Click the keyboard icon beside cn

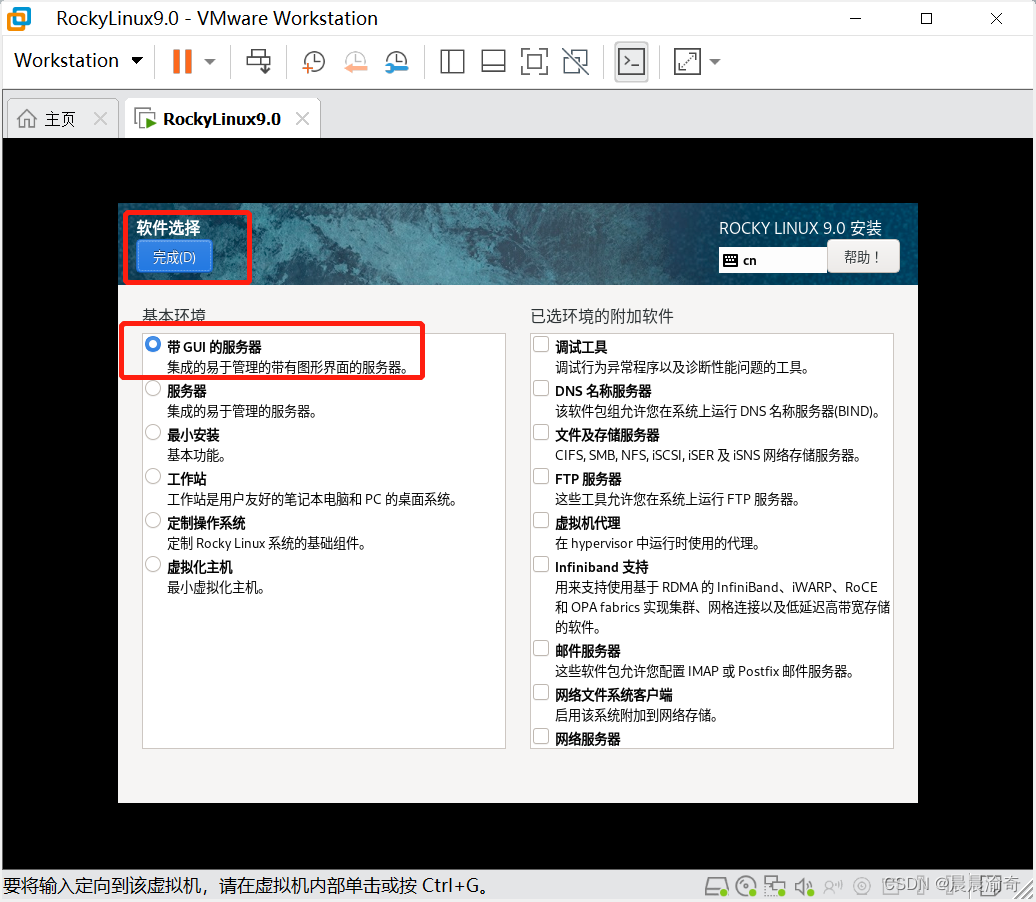730,260
